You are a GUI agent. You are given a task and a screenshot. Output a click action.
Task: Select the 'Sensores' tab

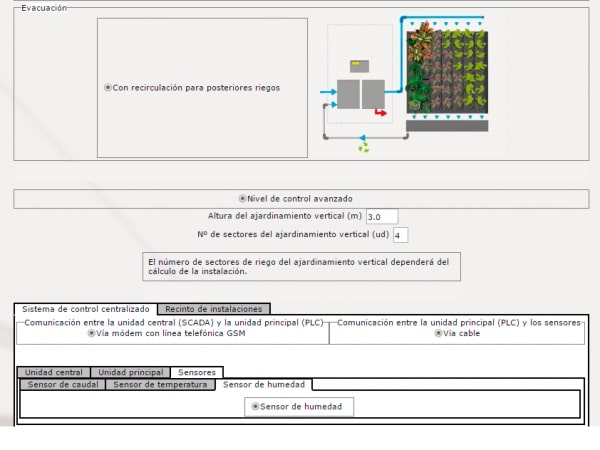(197, 372)
